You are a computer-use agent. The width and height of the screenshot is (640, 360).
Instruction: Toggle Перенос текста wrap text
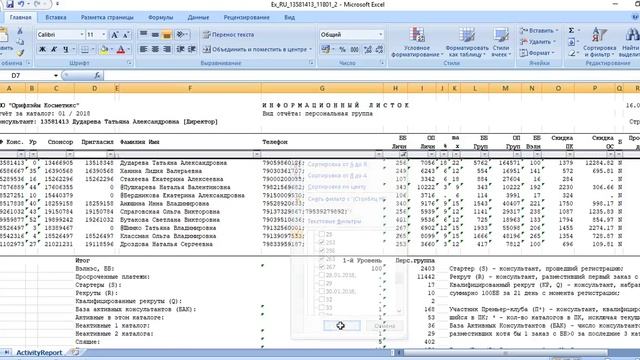click(229, 35)
